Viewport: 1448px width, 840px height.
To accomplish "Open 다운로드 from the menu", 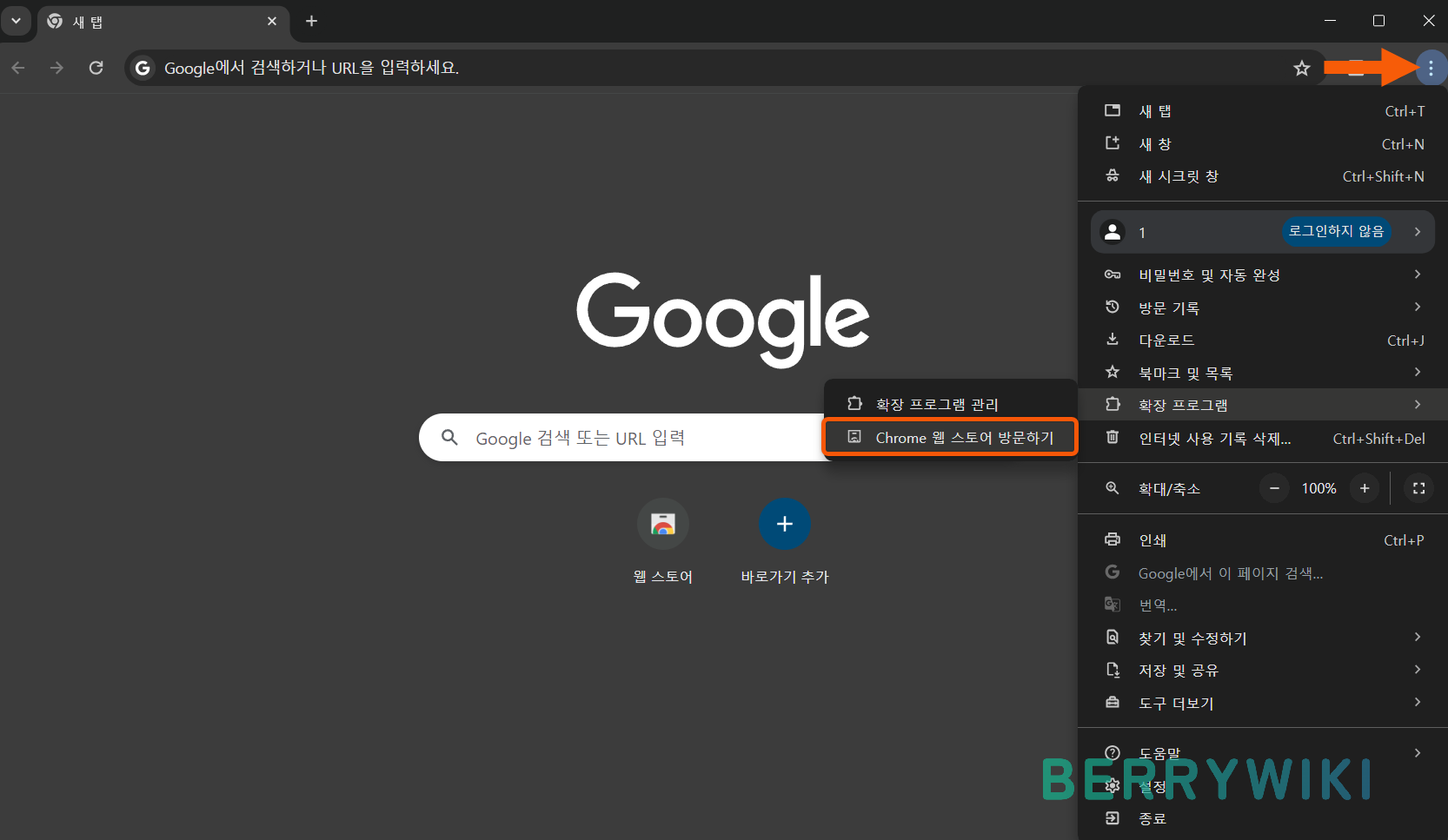I will 1263,341.
